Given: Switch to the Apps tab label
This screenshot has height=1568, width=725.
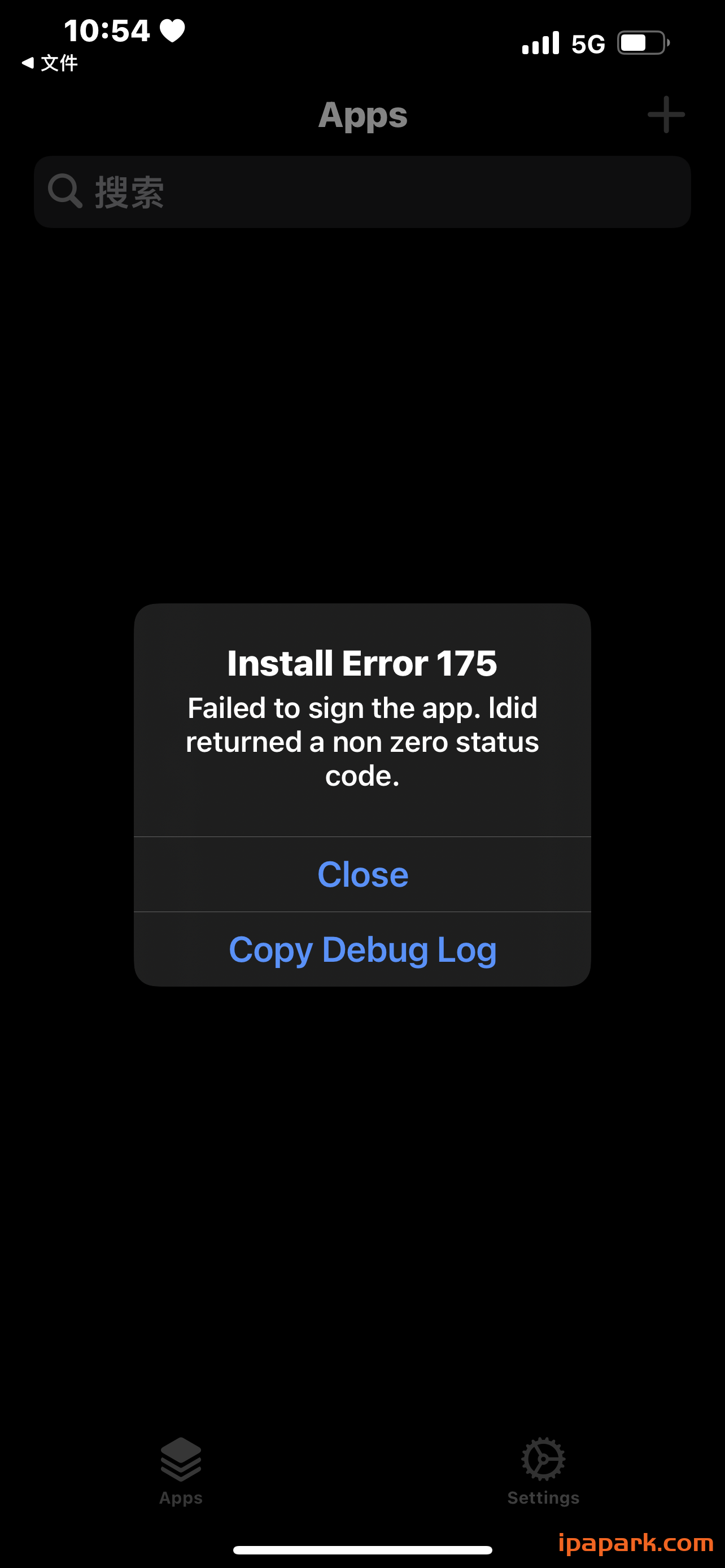Looking at the screenshot, I should tap(181, 1498).
